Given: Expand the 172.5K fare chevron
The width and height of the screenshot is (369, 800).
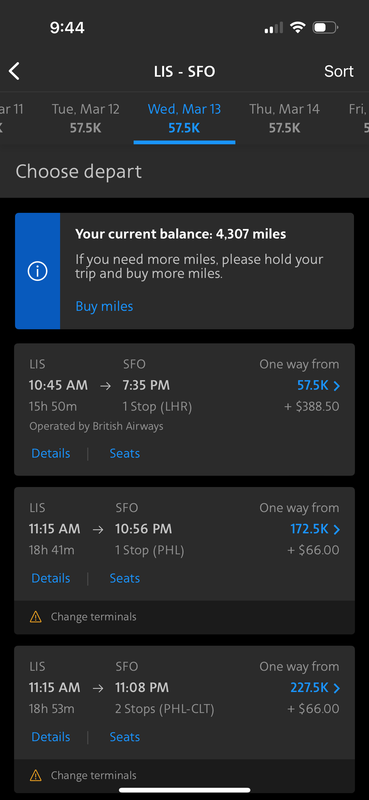Looking at the screenshot, I should [x=336, y=529].
